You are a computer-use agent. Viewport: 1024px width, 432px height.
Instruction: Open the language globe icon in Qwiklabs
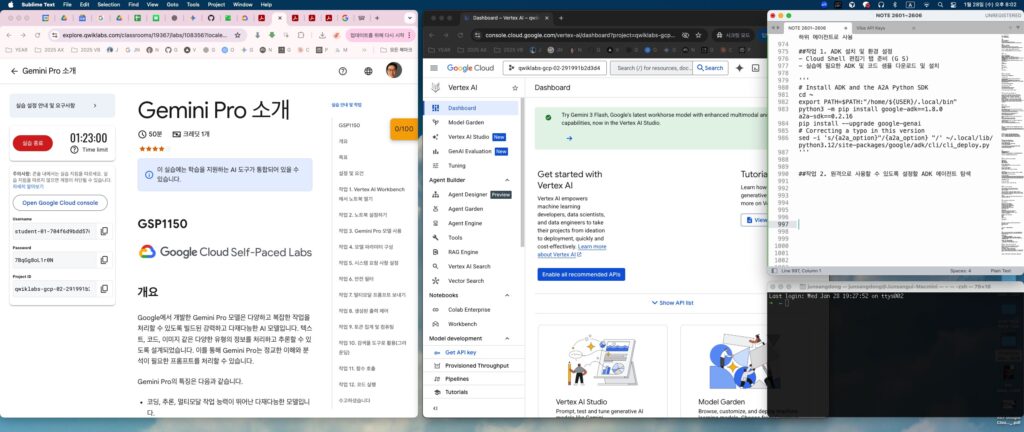368,71
